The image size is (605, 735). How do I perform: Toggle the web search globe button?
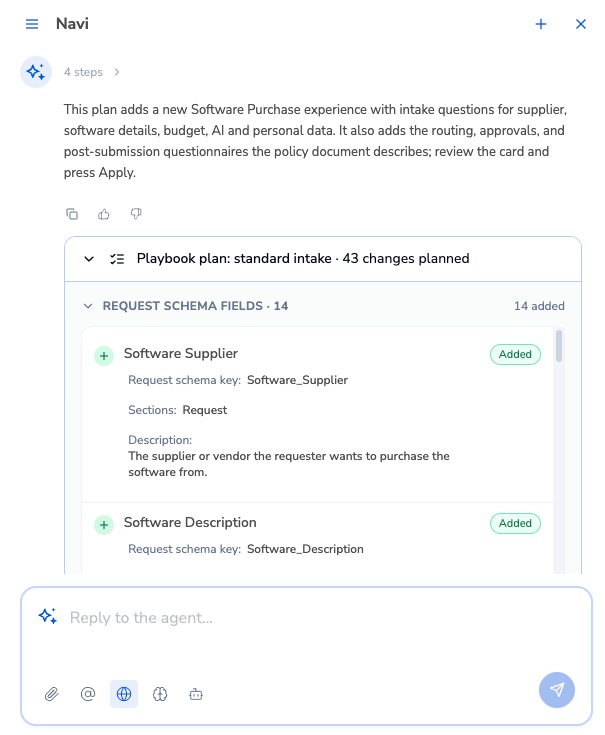pyautogui.click(x=124, y=694)
